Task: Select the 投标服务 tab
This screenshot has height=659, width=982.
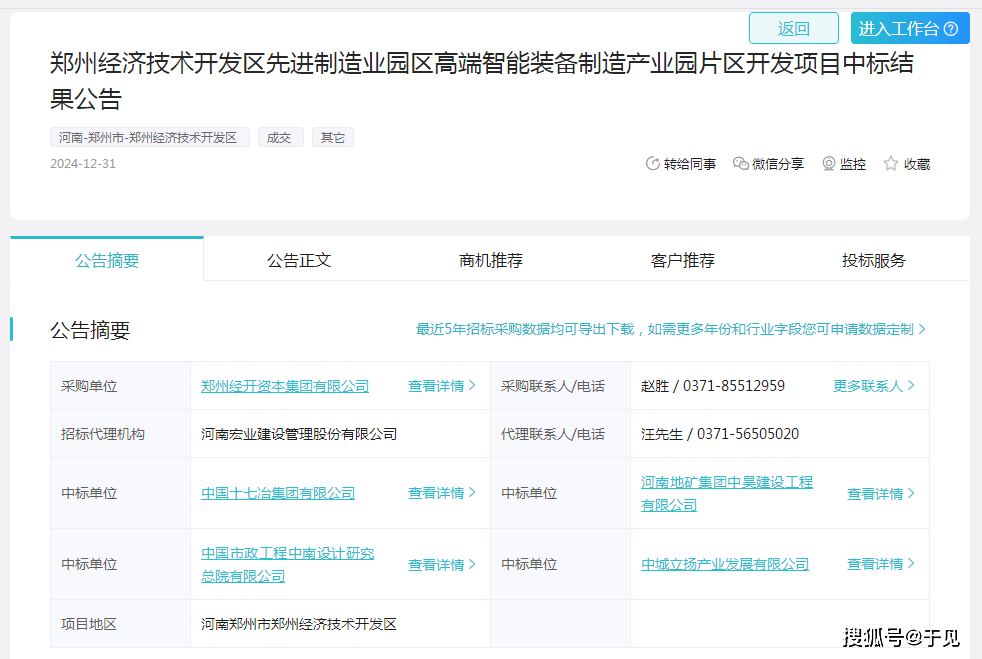Action: pyautogui.click(x=874, y=260)
